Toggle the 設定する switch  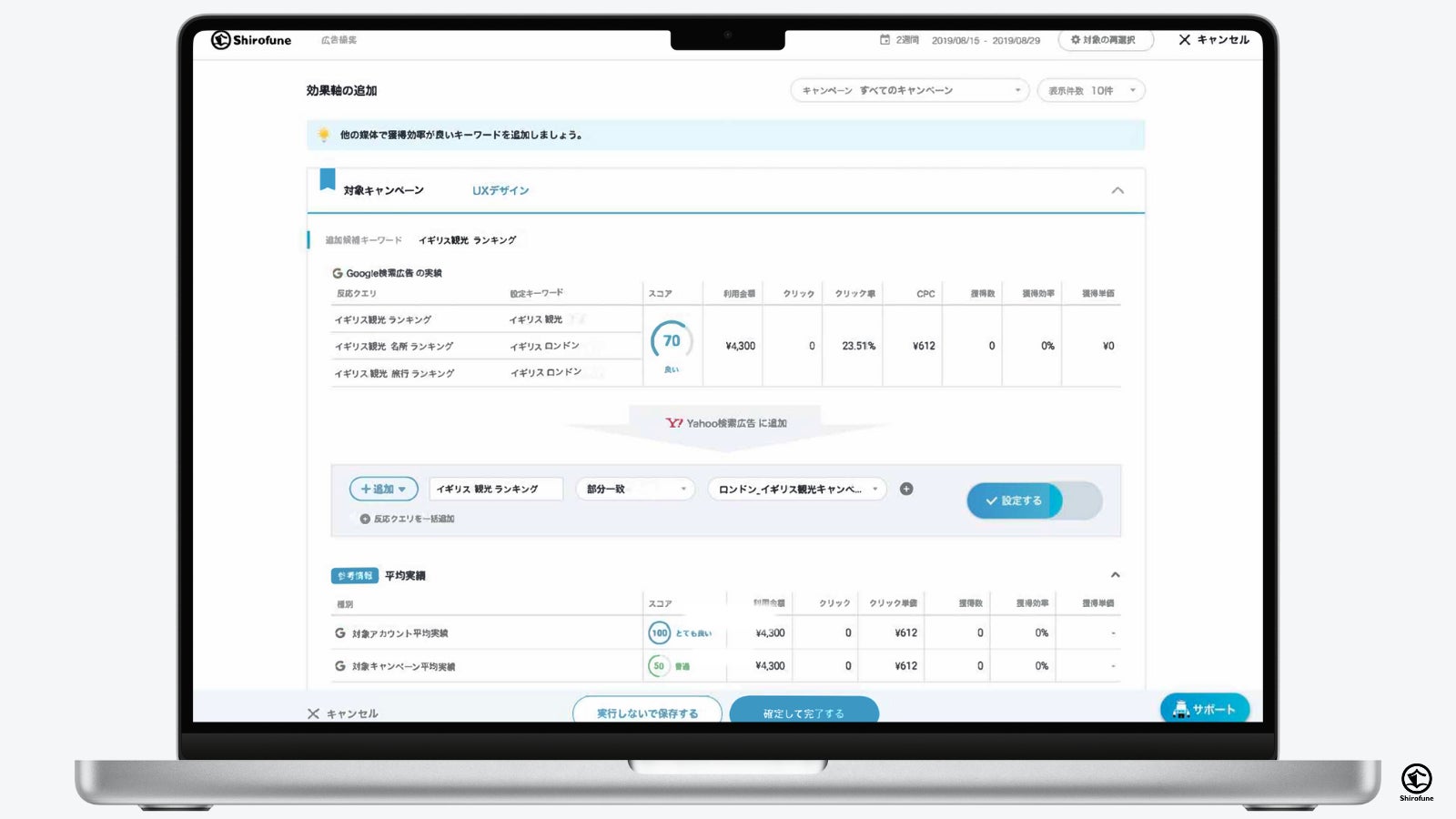[1035, 500]
